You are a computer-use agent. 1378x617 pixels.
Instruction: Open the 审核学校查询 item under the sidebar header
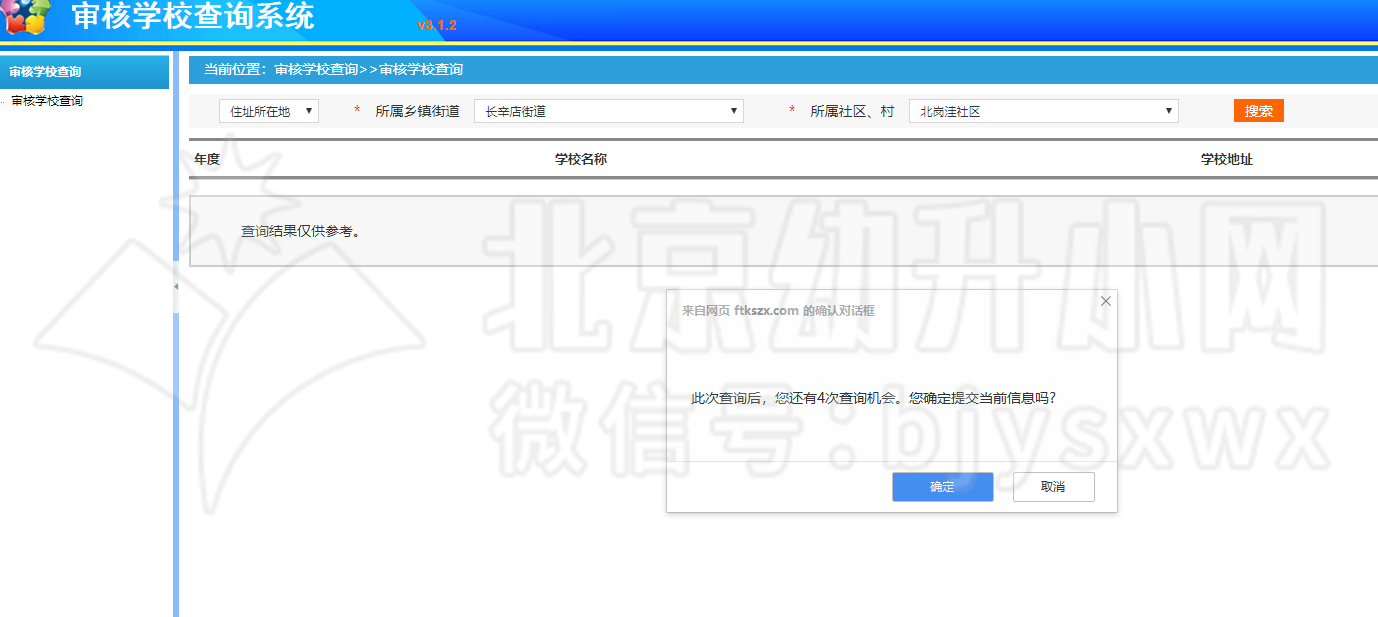tap(47, 101)
